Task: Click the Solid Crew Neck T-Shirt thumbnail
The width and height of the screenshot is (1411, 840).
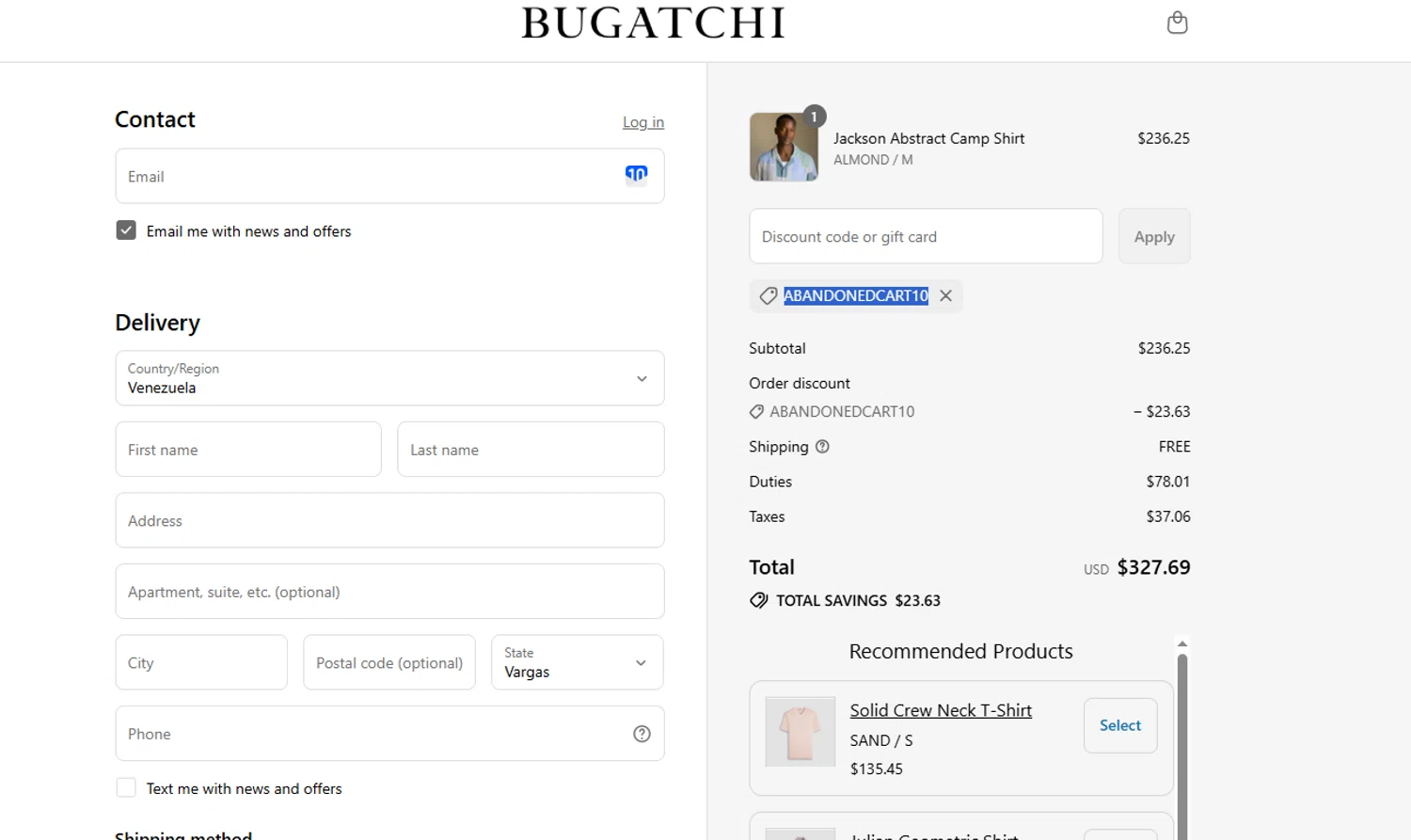Action: coord(801,732)
